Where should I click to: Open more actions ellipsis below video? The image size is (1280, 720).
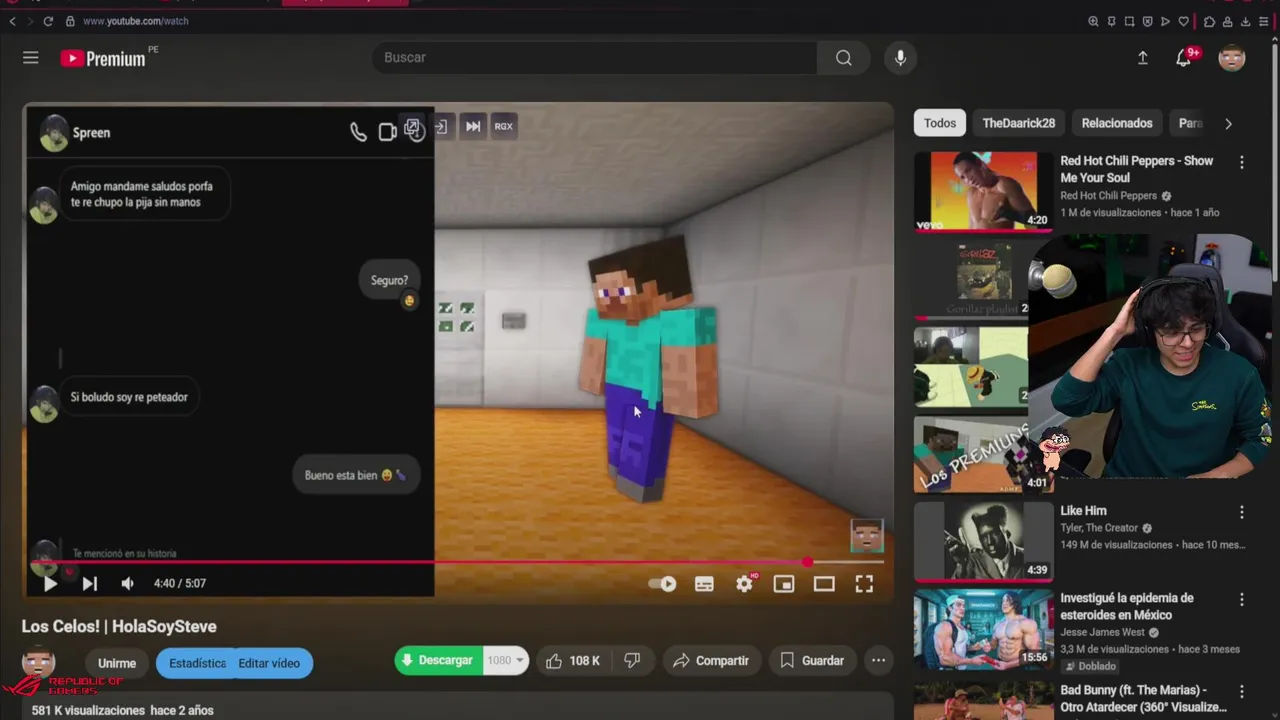pos(878,661)
